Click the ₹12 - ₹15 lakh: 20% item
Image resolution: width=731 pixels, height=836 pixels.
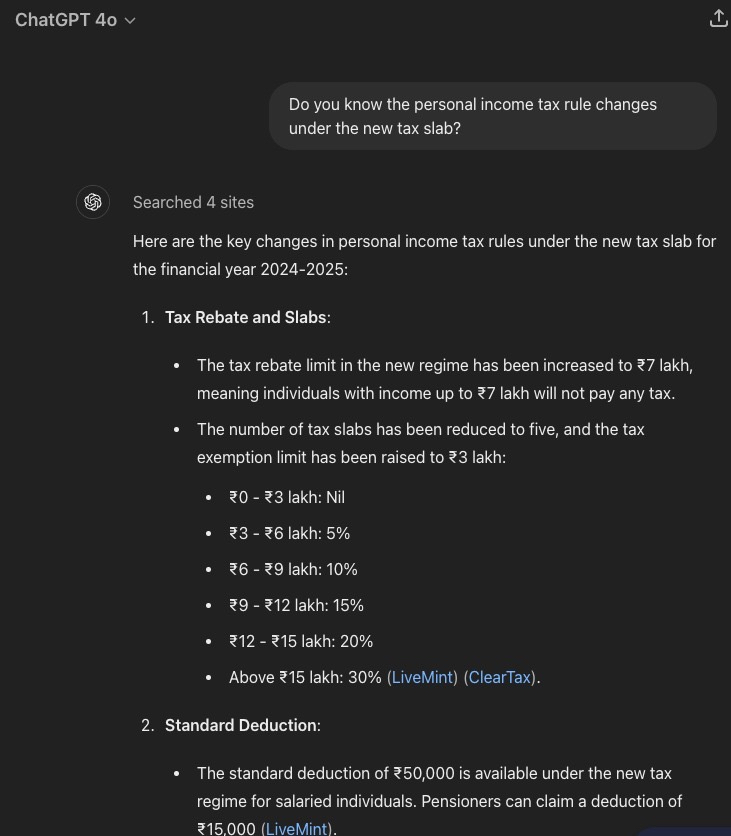pos(301,641)
